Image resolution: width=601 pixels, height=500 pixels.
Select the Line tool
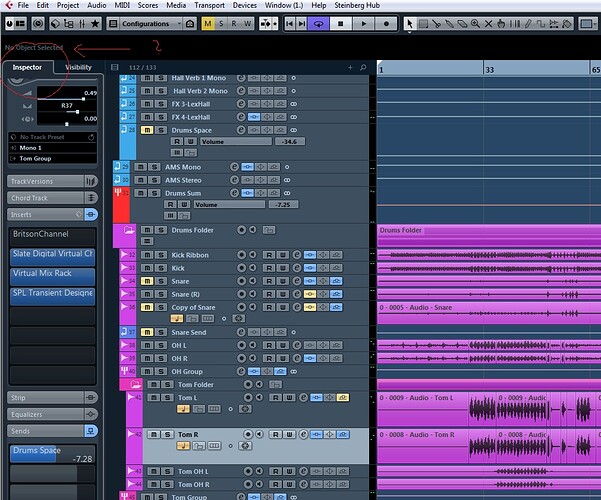coord(541,24)
